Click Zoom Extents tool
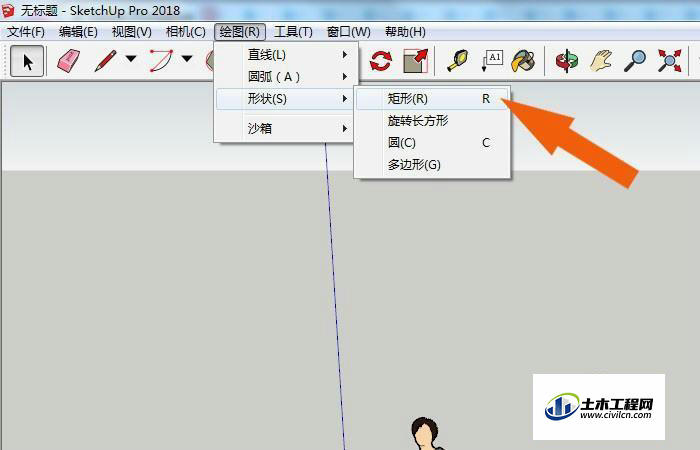The image size is (700, 450). coord(669,61)
